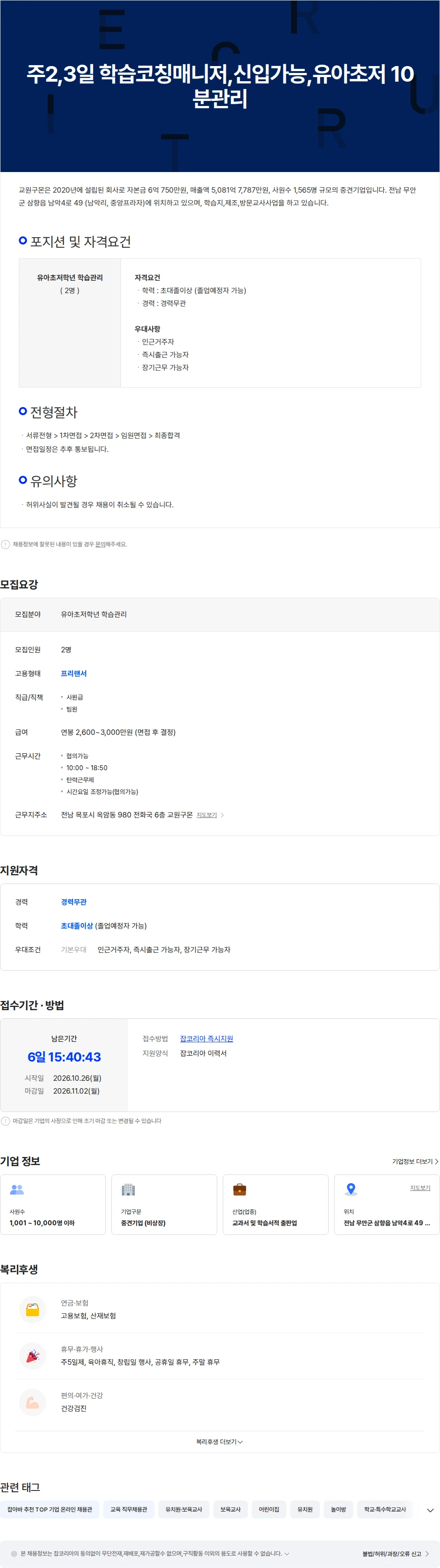This screenshot has height=1568, width=440.
Task: Click the 교과서 및 학습서적 출판업 card
Action: pyautogui.click(x=275, y=1205)
